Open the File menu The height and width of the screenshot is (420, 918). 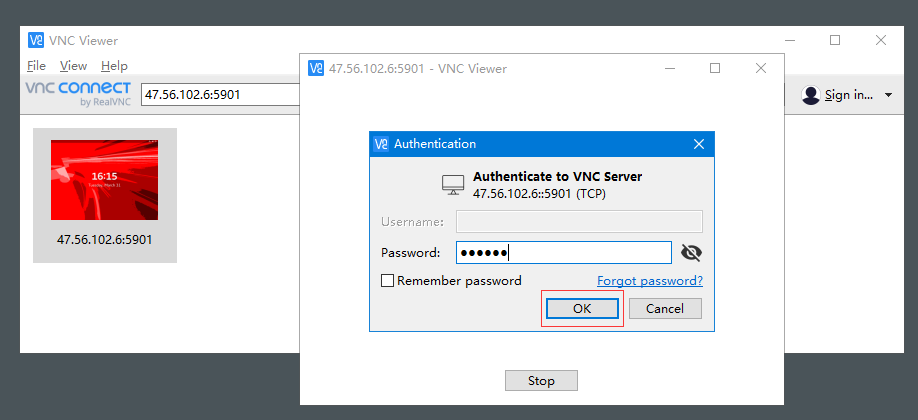(x=36, y=66)
